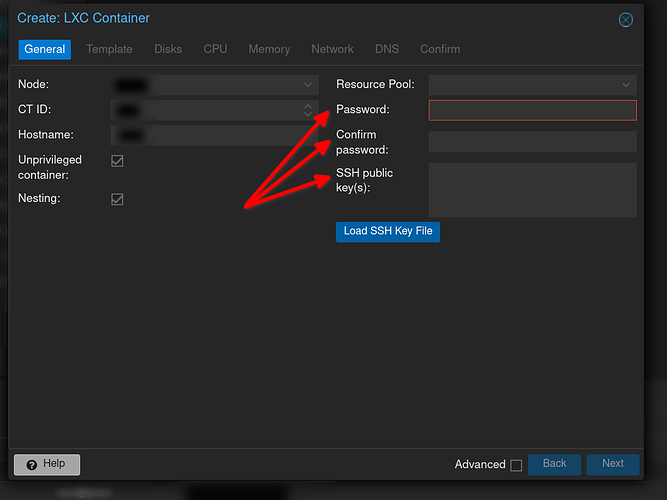Click the Load SSH Key File button
This screenshot has height=500, width=667.
pos(388,232)
